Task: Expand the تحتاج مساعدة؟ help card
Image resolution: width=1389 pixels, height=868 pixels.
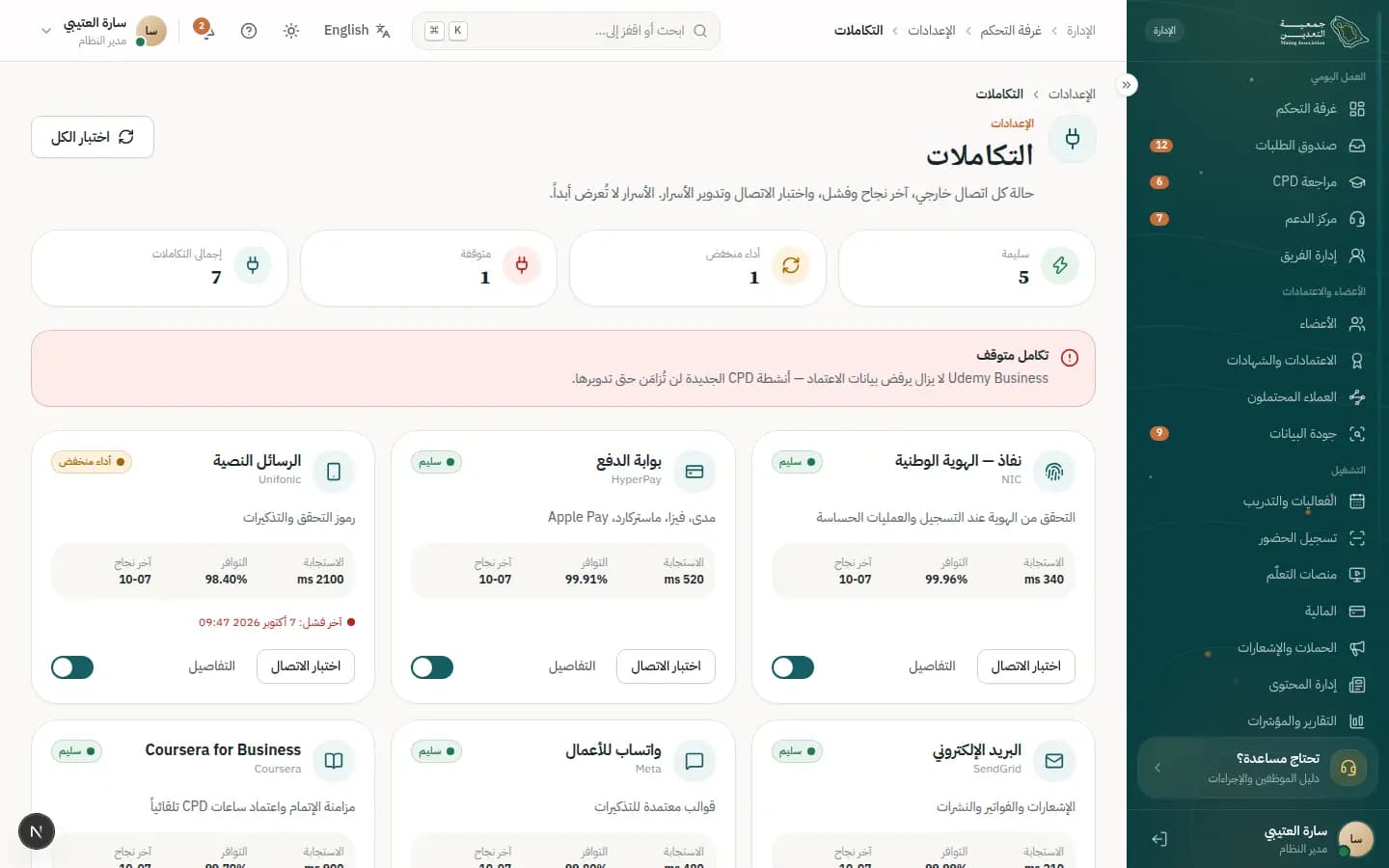Action: (1258, 768)
